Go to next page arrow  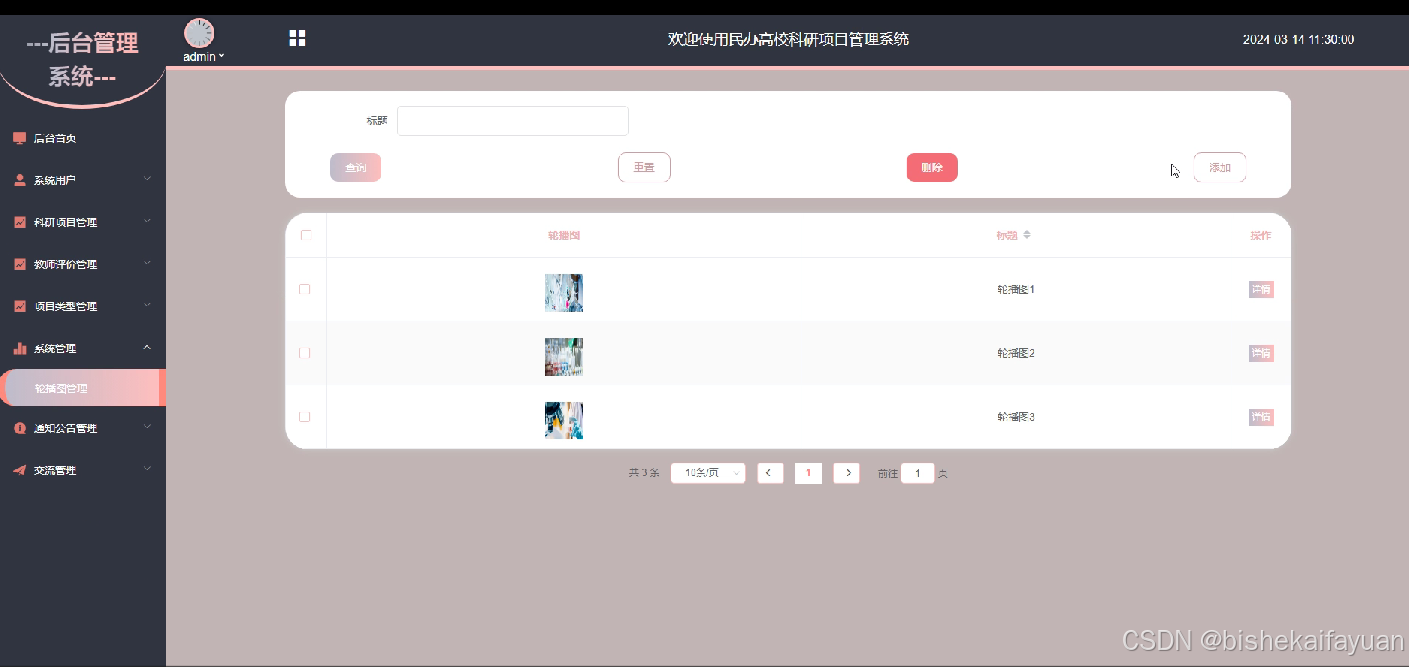coord(847,473)
